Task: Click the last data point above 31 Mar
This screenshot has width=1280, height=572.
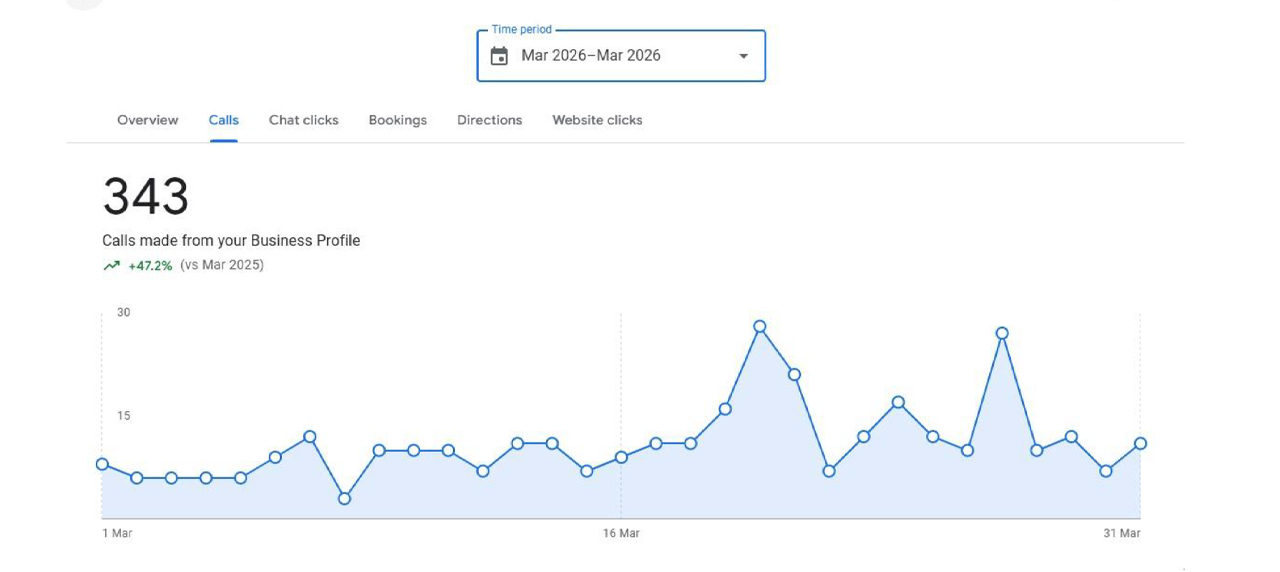Action: 1140,443
